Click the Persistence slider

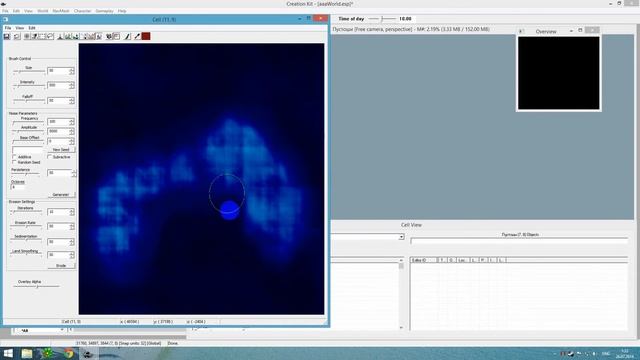click(x=25, y=174)
